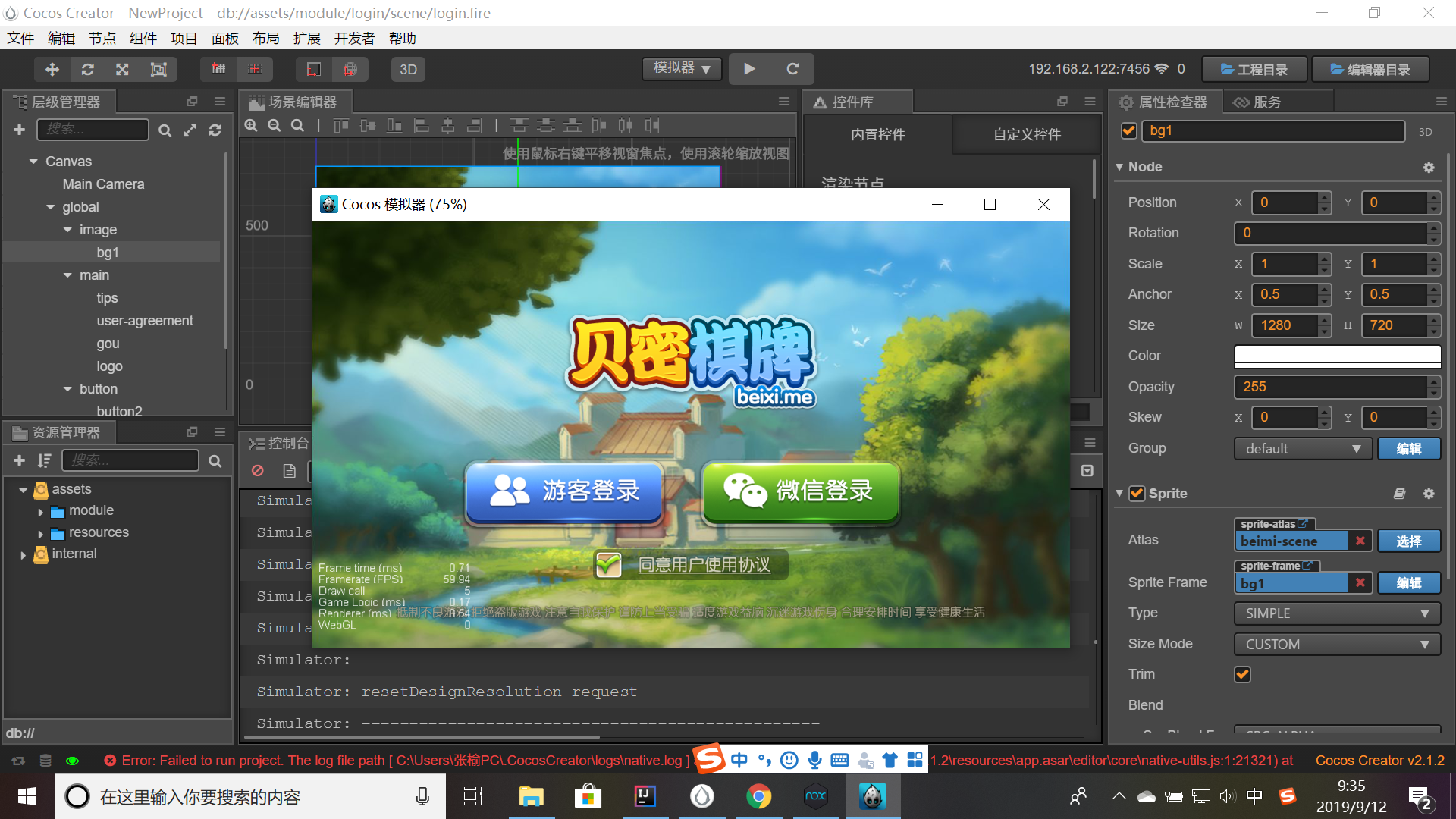Disable the Trim checkbox
This screenshot has width=1456, height=819.
[x=1242, y=674]
